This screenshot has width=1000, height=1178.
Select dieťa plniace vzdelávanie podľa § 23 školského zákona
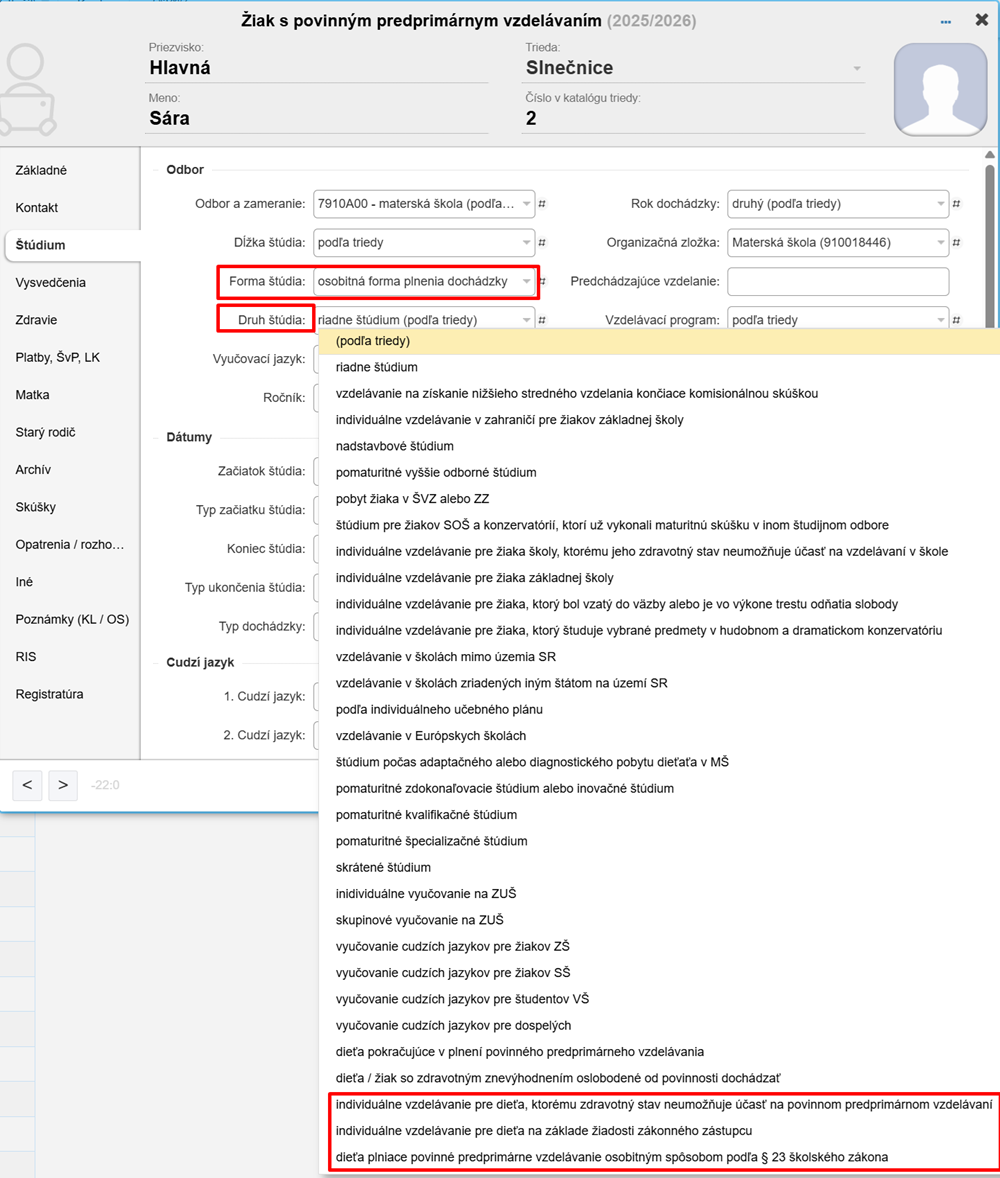click(x=659, y=1157)
